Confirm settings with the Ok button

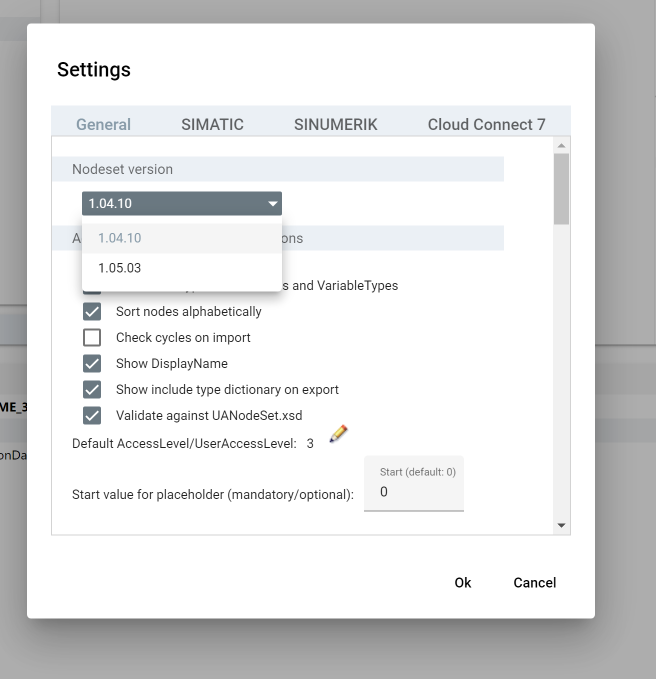(462, 583)
